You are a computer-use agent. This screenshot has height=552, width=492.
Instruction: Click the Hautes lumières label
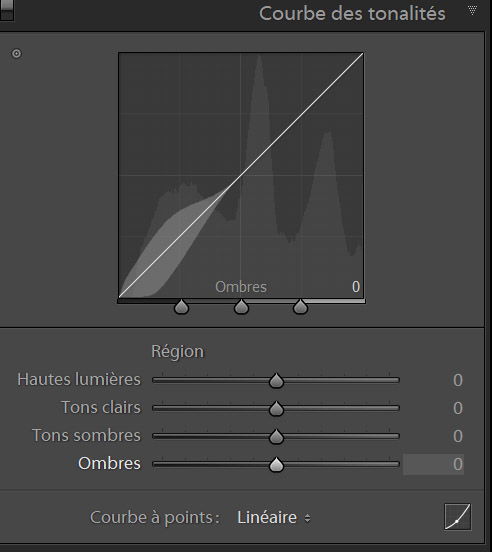tap(79, 380)
